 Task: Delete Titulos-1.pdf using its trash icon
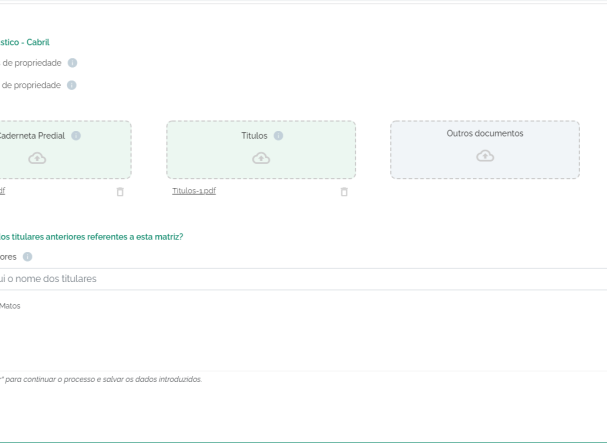[x=344, y=191]
